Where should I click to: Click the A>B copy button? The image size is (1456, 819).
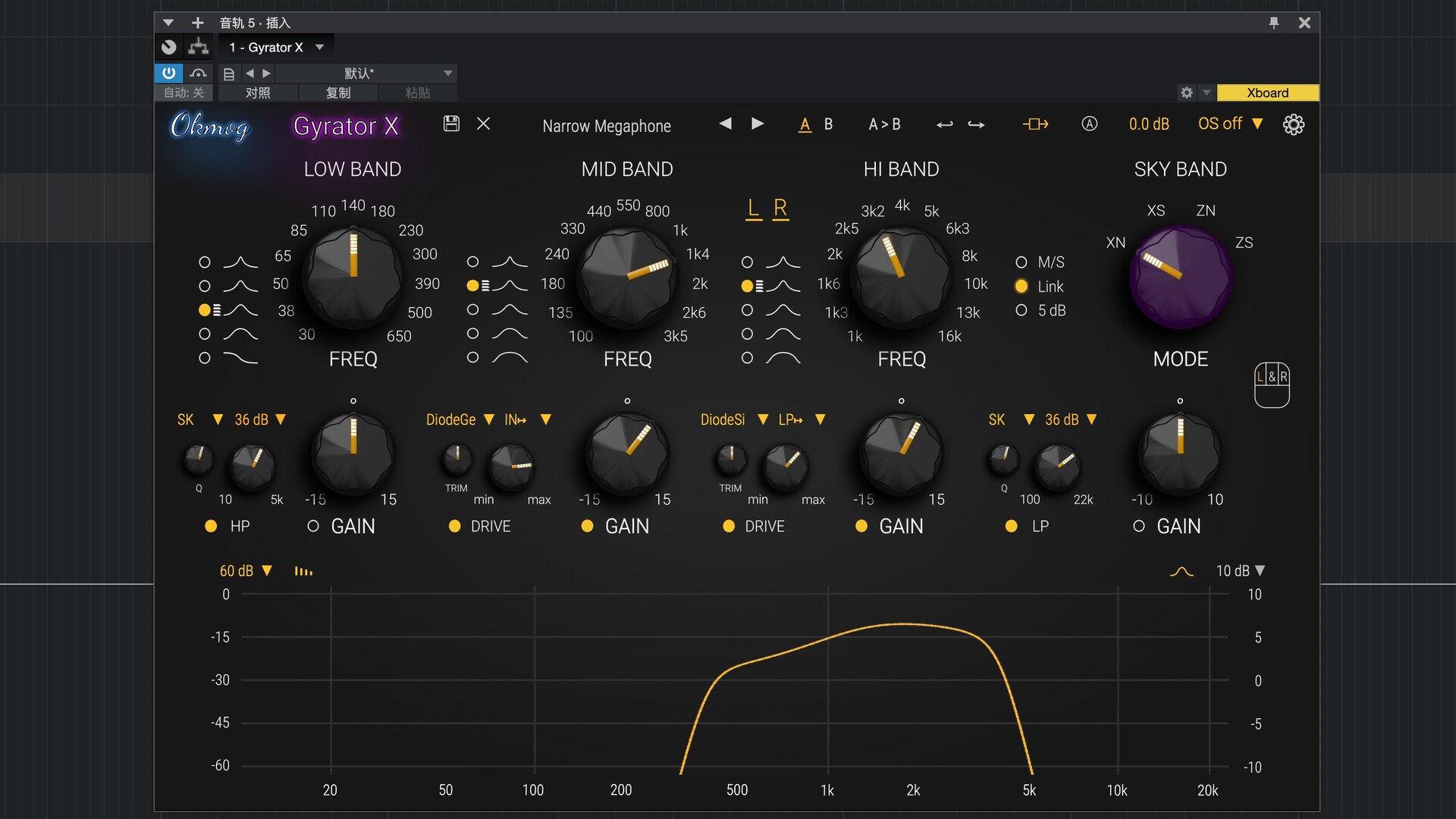click(884, 124)
